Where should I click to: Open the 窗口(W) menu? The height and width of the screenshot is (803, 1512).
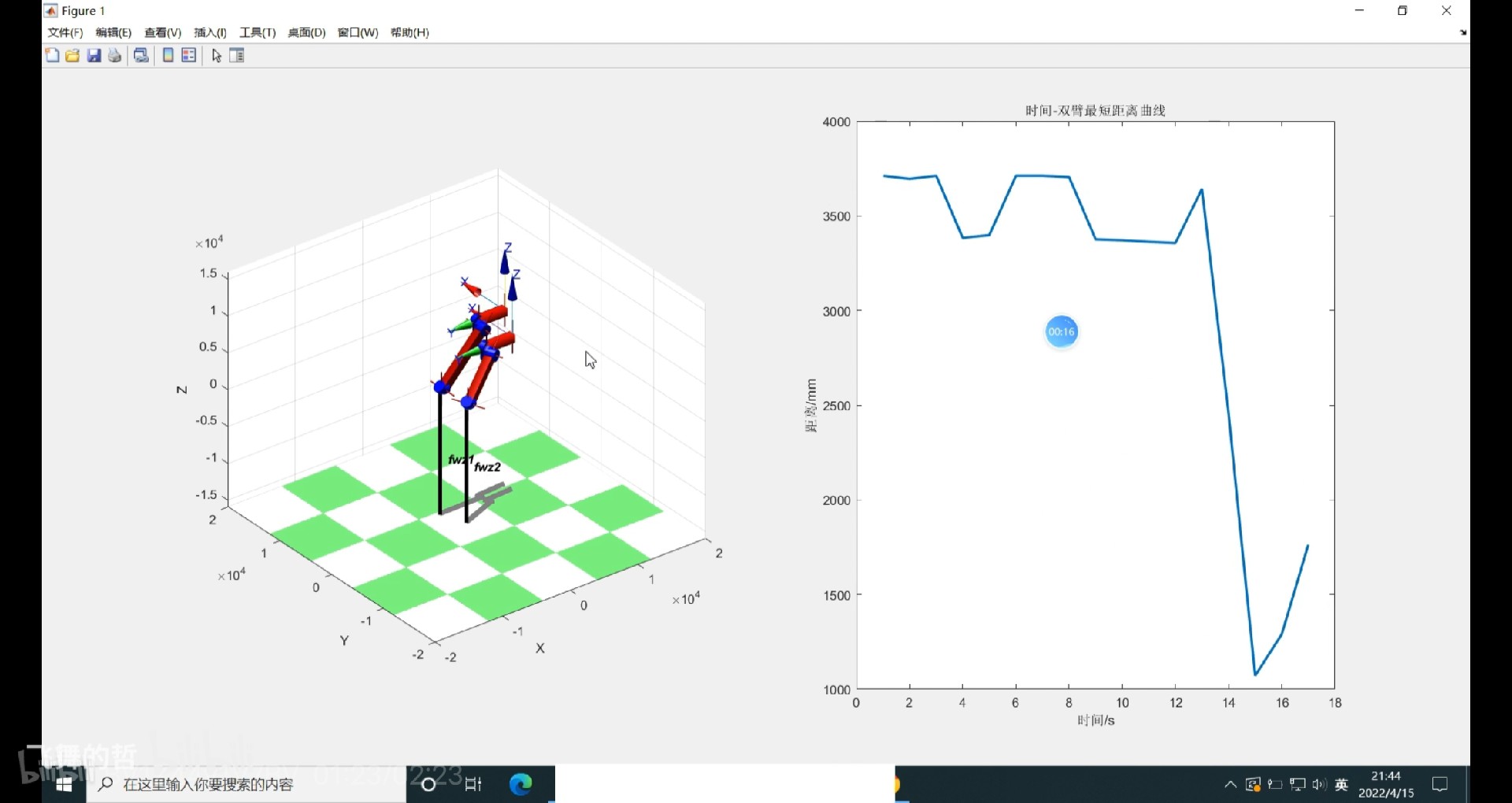pyautogui.click(x=358, y=32)
